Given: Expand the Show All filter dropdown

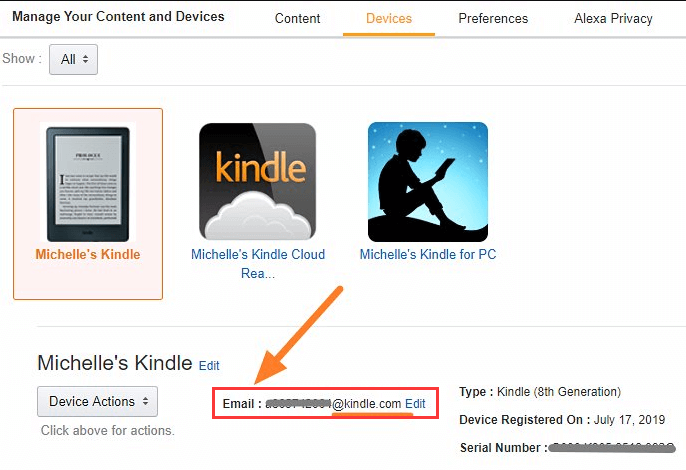Looking at the screenshot, I should (74, 59).
